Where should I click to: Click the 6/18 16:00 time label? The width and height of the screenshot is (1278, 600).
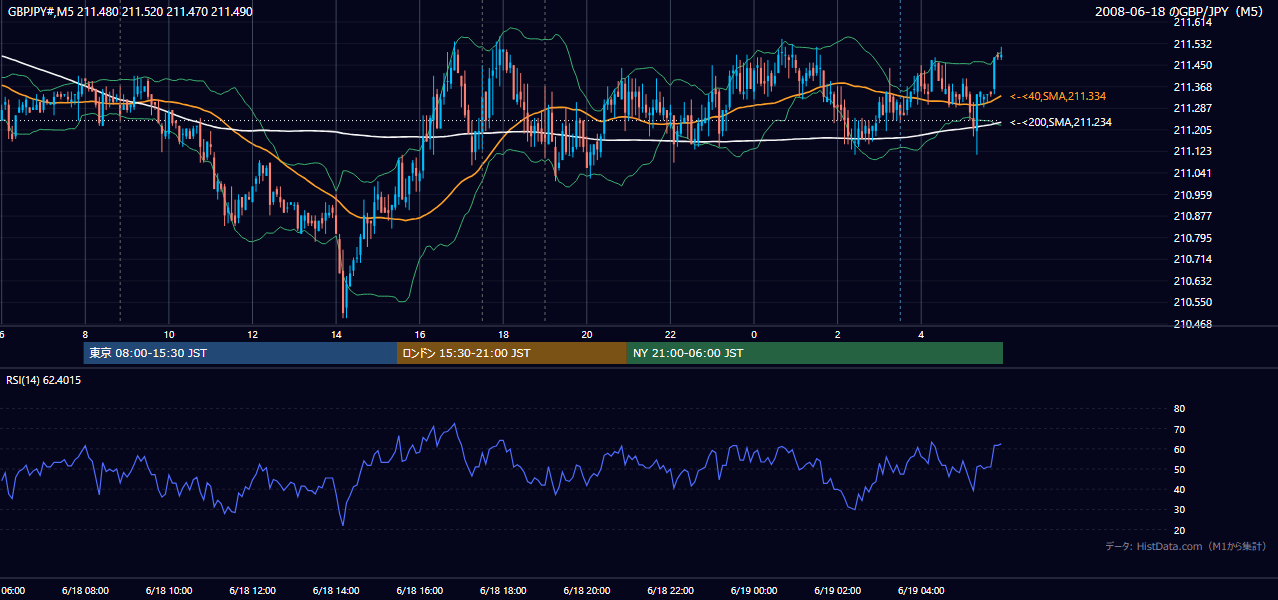point(419,591)
